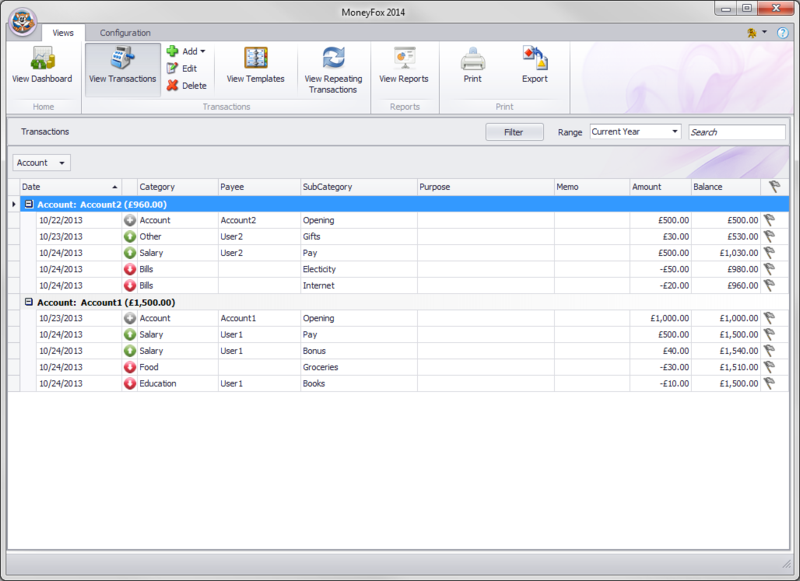
Task: Click the Filter button
Action: (514, 132)
